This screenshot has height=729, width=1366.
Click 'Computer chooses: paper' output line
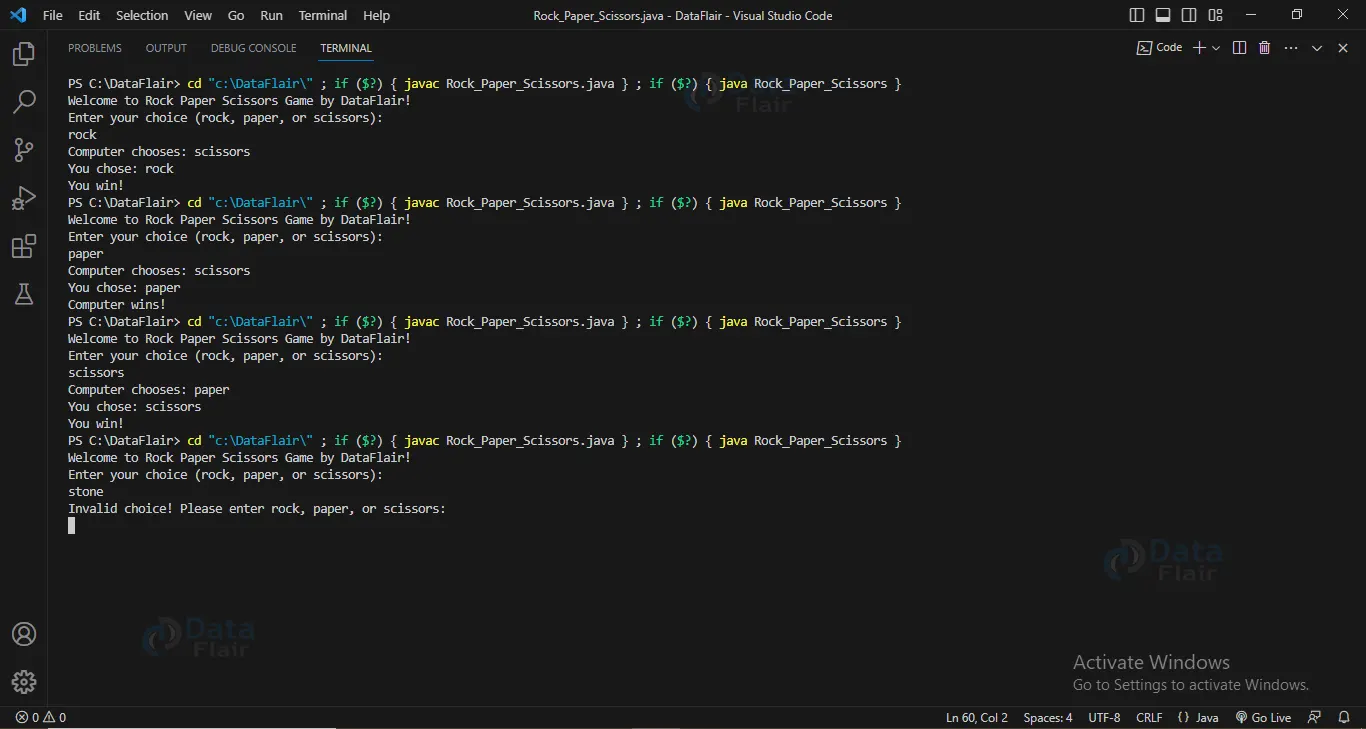tap(149, 389)
